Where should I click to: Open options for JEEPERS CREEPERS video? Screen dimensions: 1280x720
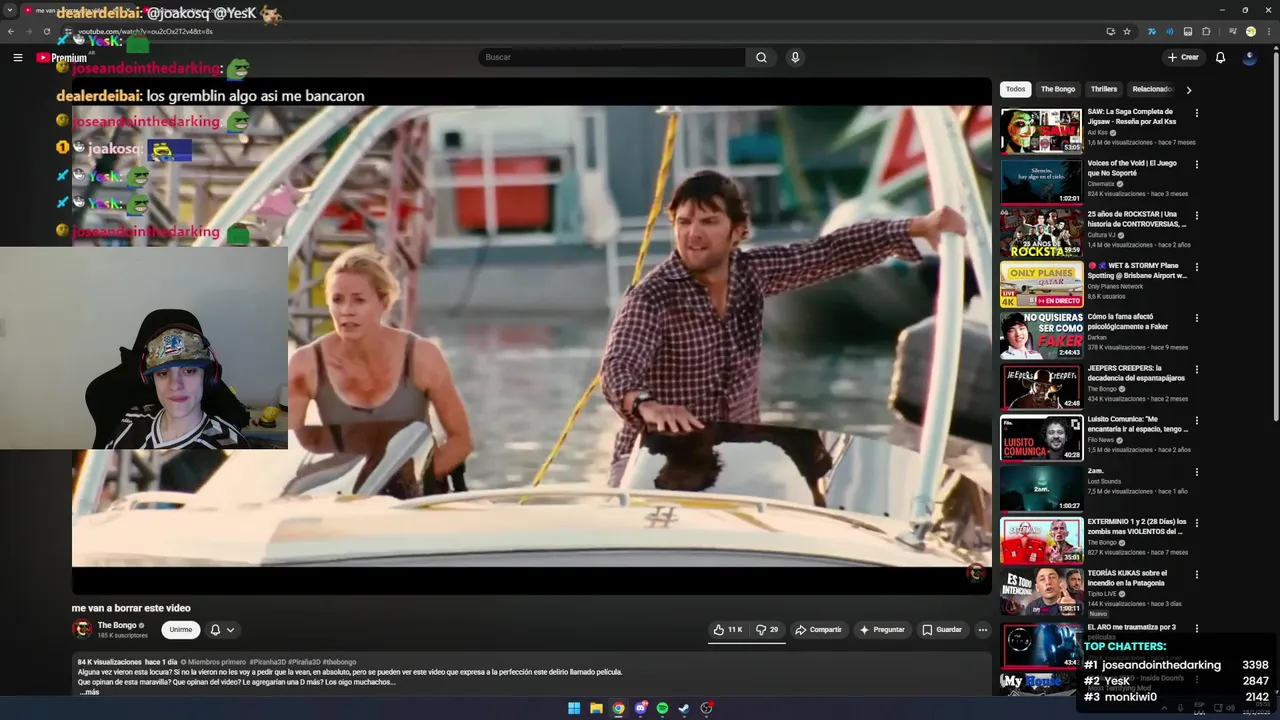(1196, 369)
